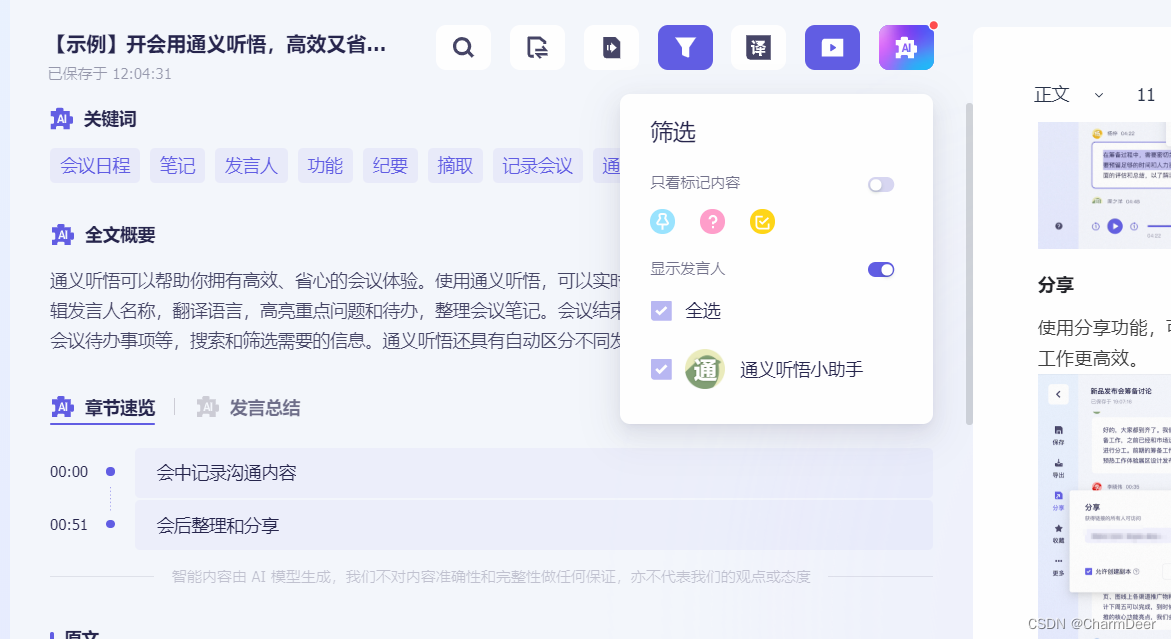This screenshot has width=1171, height=639.
Task: Enable the 只看标记内容 switch
Action: (x=881, y=184)
